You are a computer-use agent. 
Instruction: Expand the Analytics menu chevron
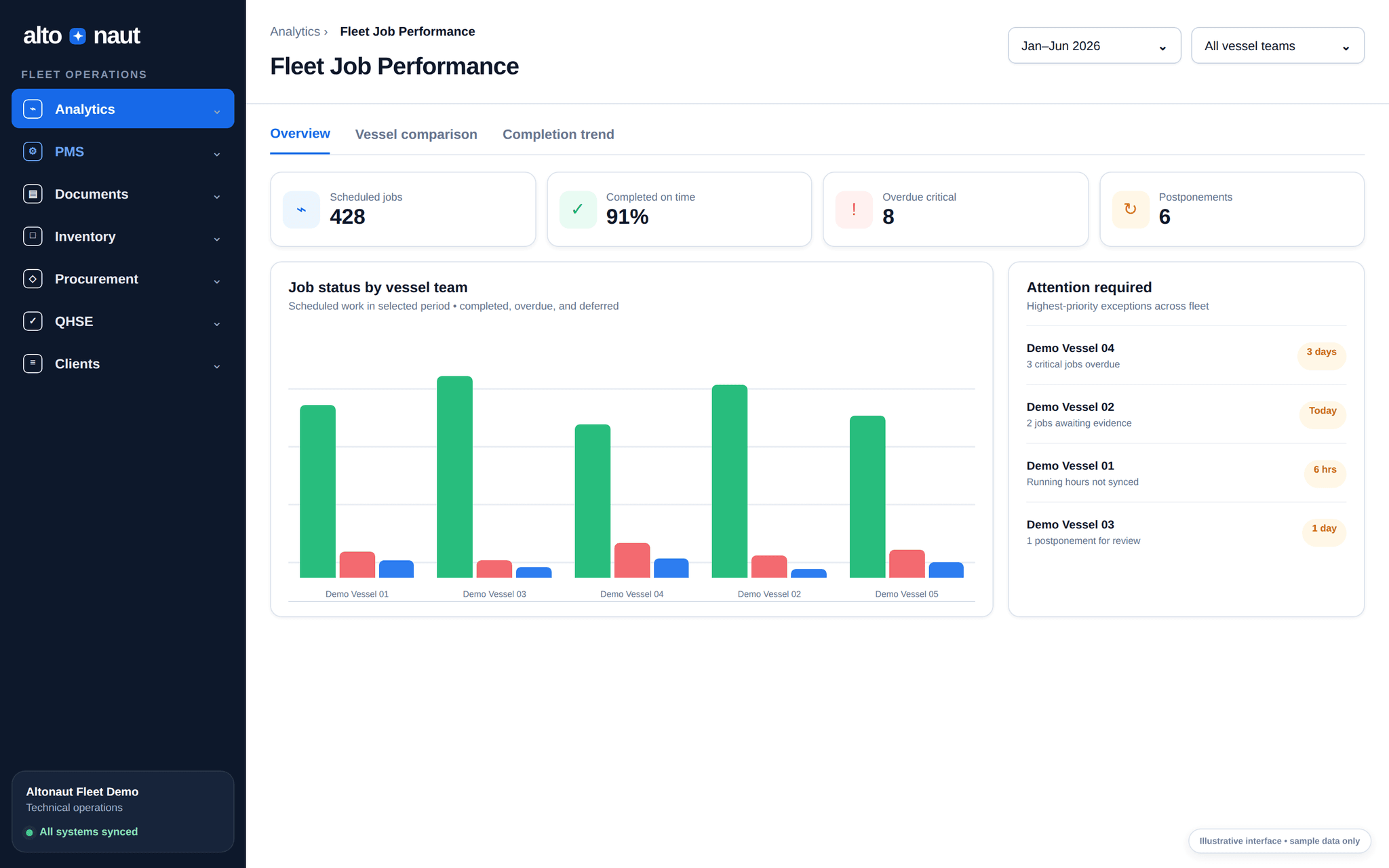(217, 111)
